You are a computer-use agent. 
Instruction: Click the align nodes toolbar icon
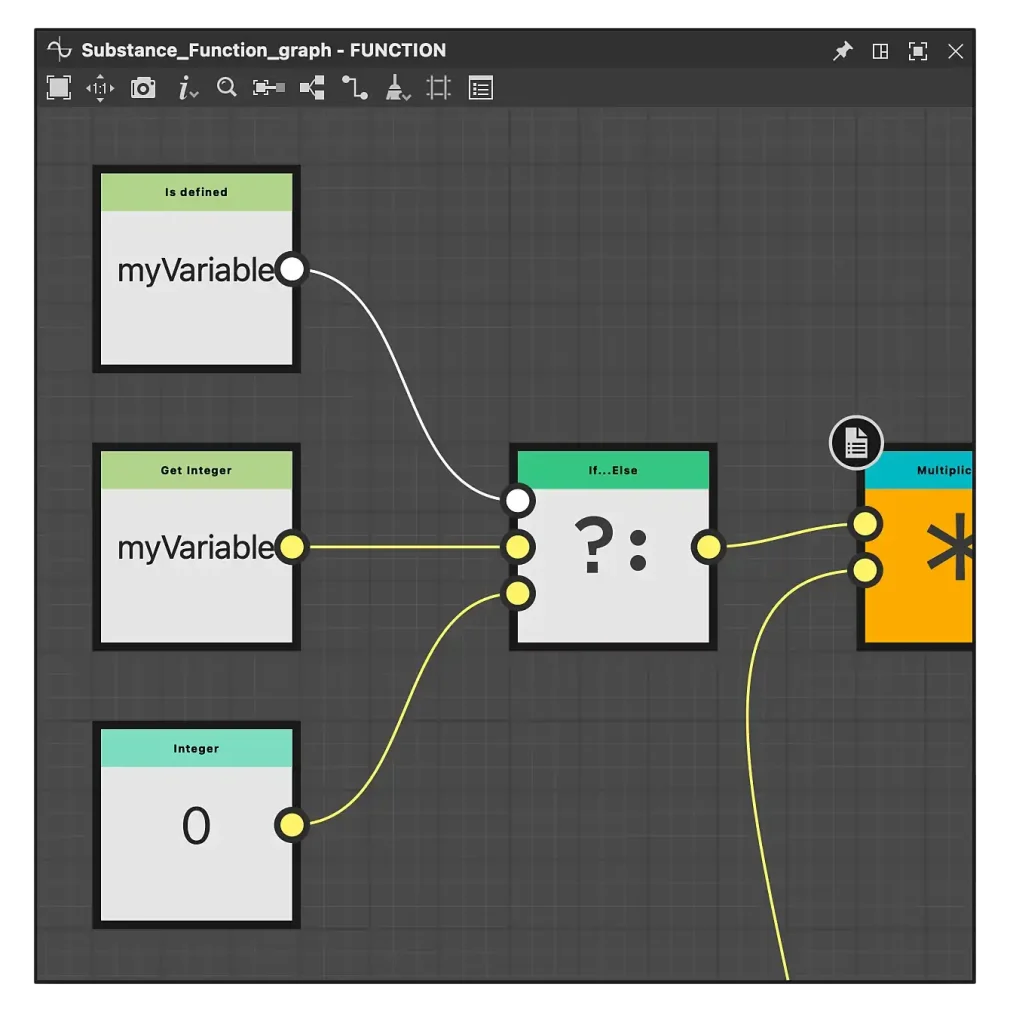[x=268, y=89]
